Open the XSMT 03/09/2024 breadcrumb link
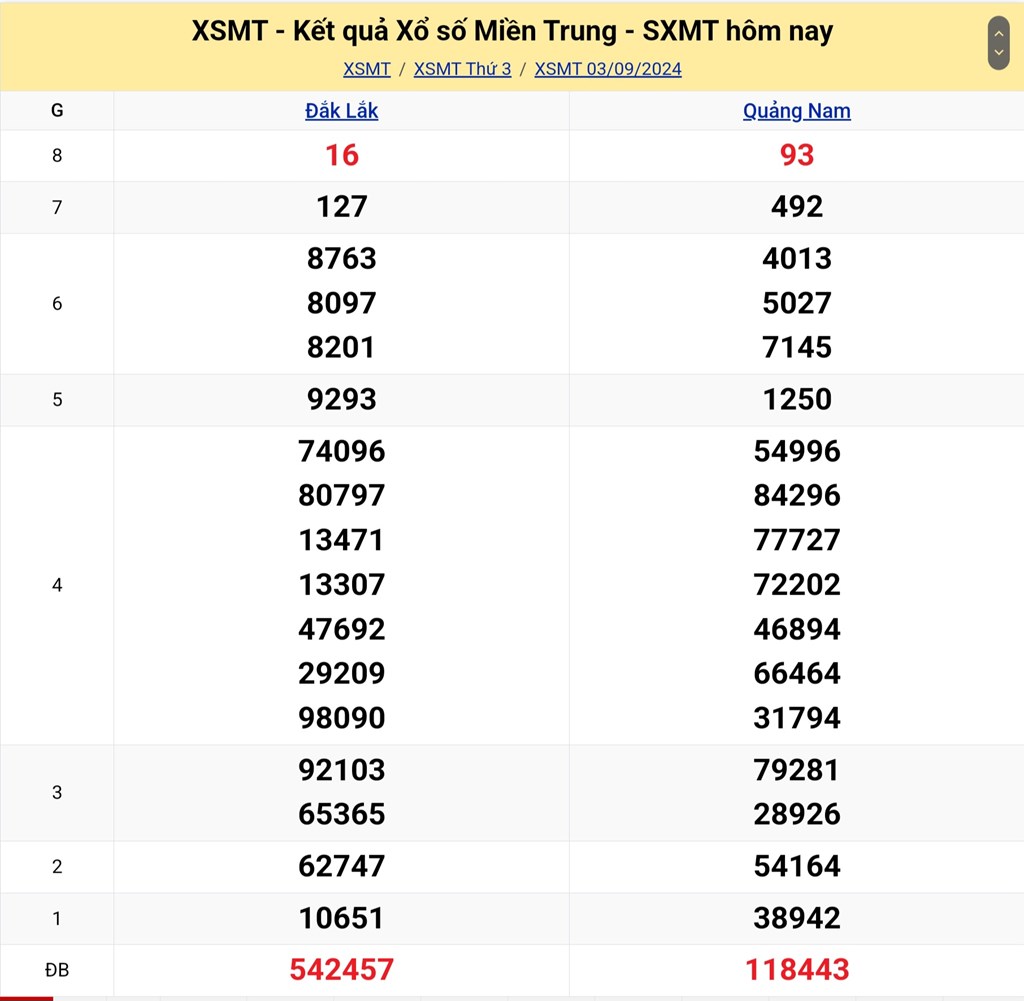This screenshot has height=1001, width=1024. (608, 69)
